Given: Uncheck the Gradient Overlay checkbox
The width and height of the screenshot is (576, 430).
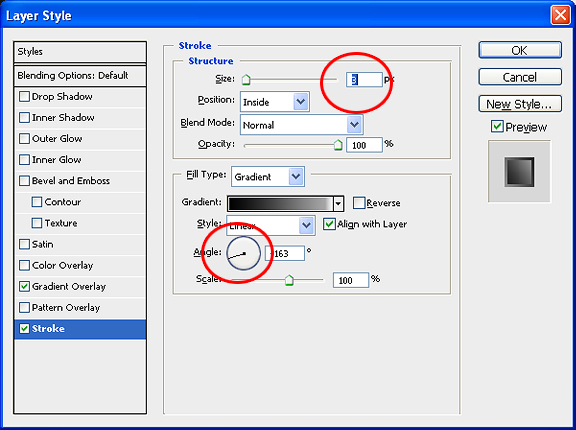Looking at the screenshot, I should (x=24, y=286).
